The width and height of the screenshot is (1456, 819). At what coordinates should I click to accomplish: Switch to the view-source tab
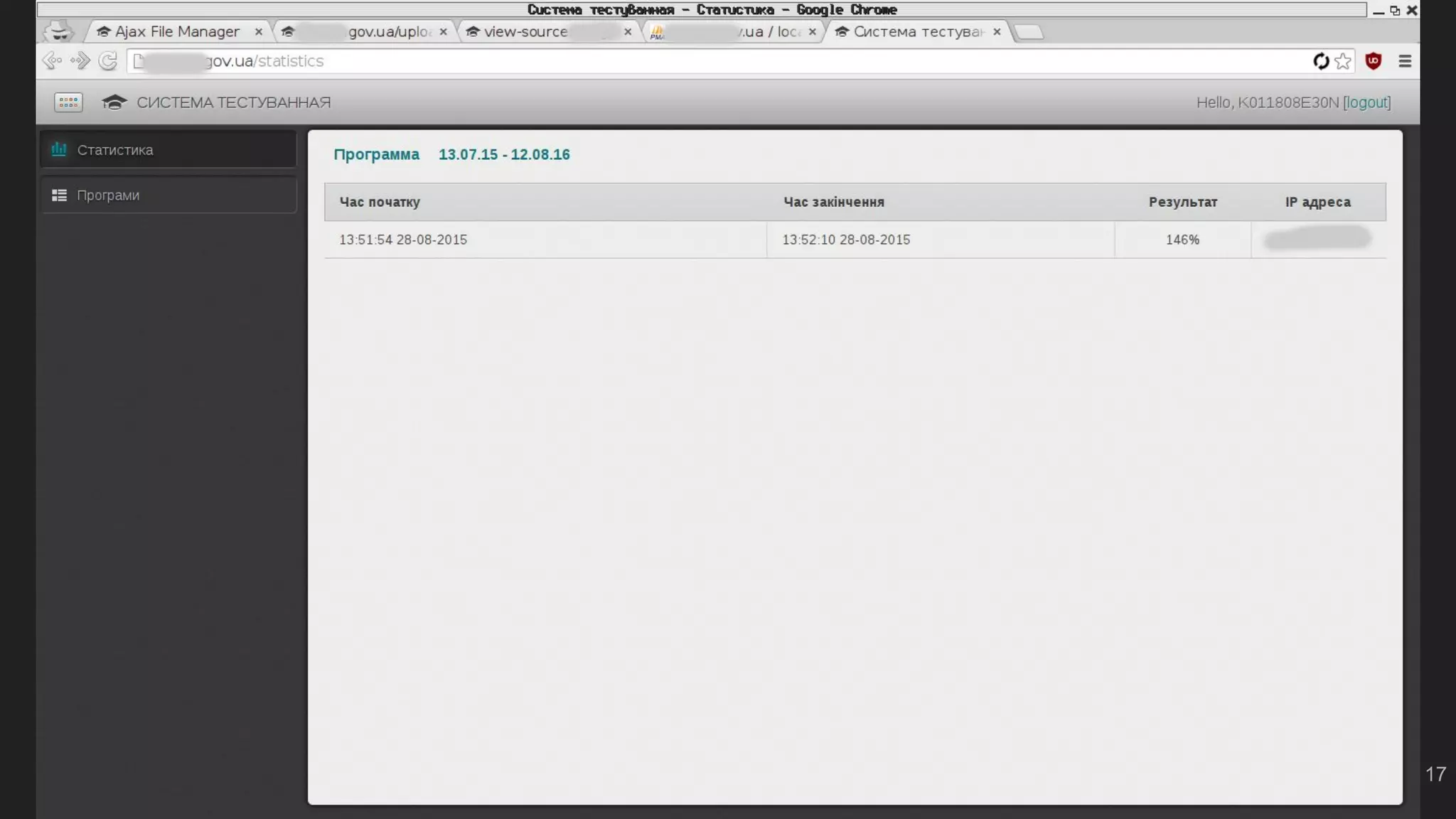526,32
